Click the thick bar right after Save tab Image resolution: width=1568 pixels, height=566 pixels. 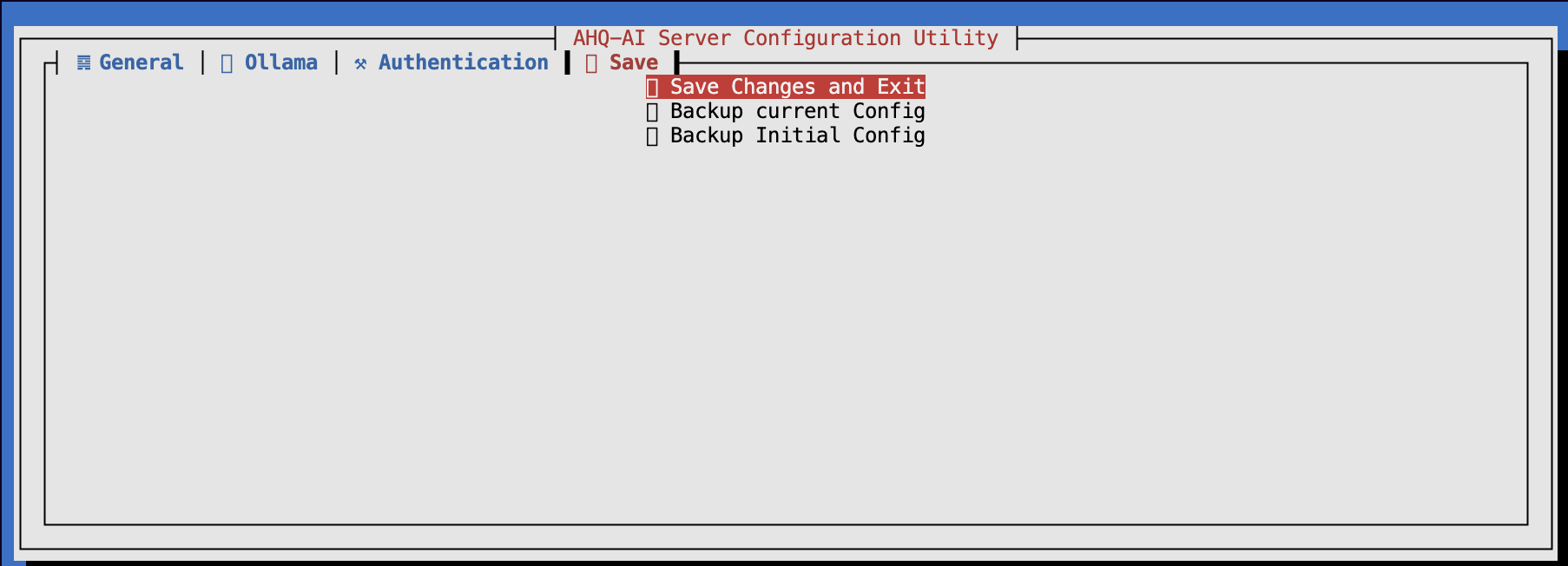(x=676, y=63)
